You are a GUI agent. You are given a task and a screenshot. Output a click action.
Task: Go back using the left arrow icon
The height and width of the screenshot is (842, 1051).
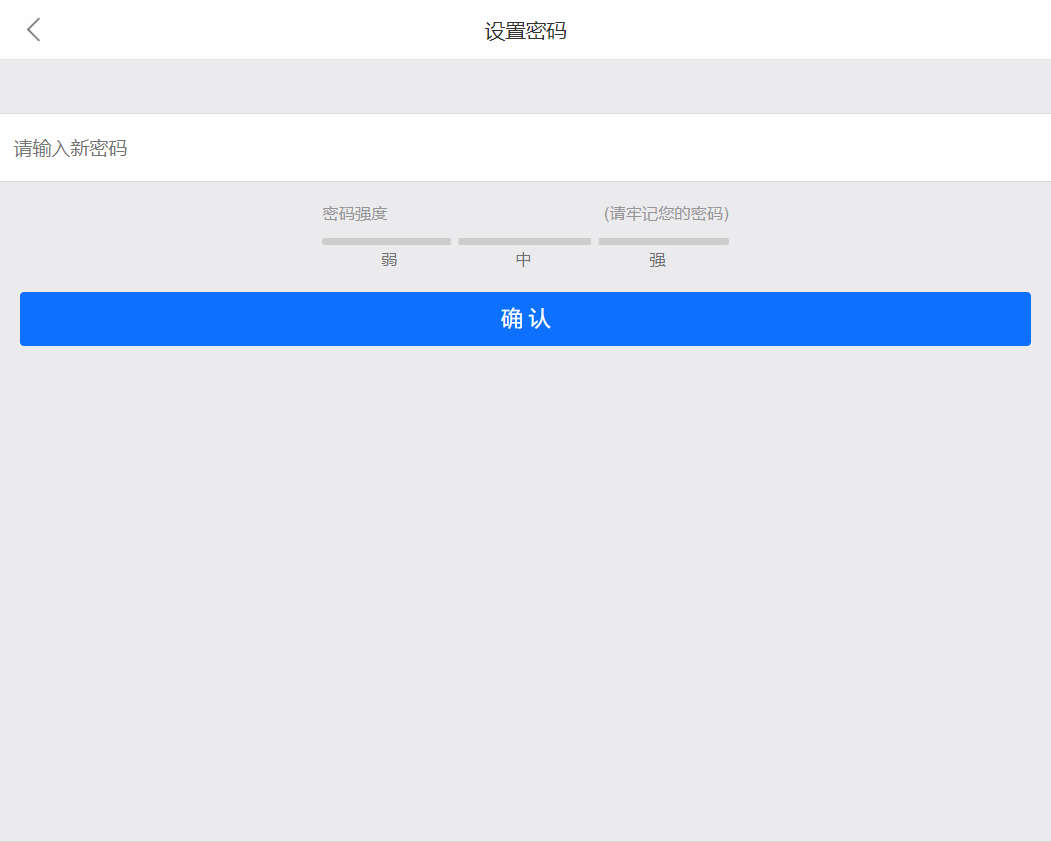(34, 30)
